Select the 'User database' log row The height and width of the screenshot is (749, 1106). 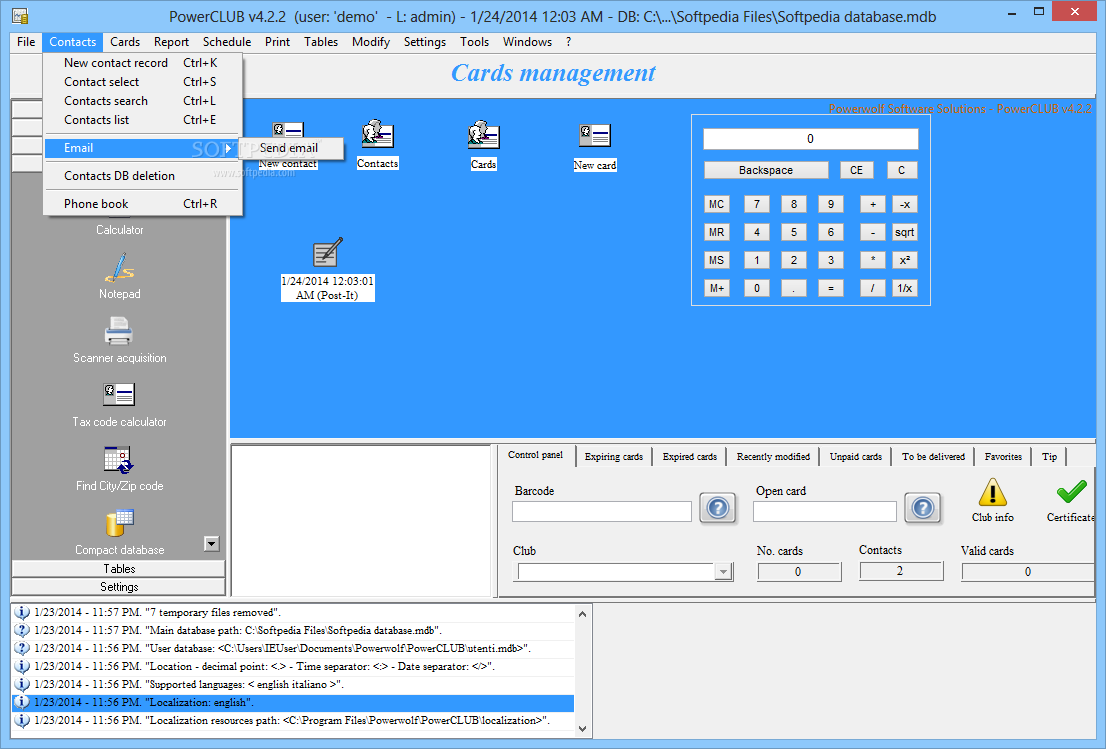[x=293, y=648]
